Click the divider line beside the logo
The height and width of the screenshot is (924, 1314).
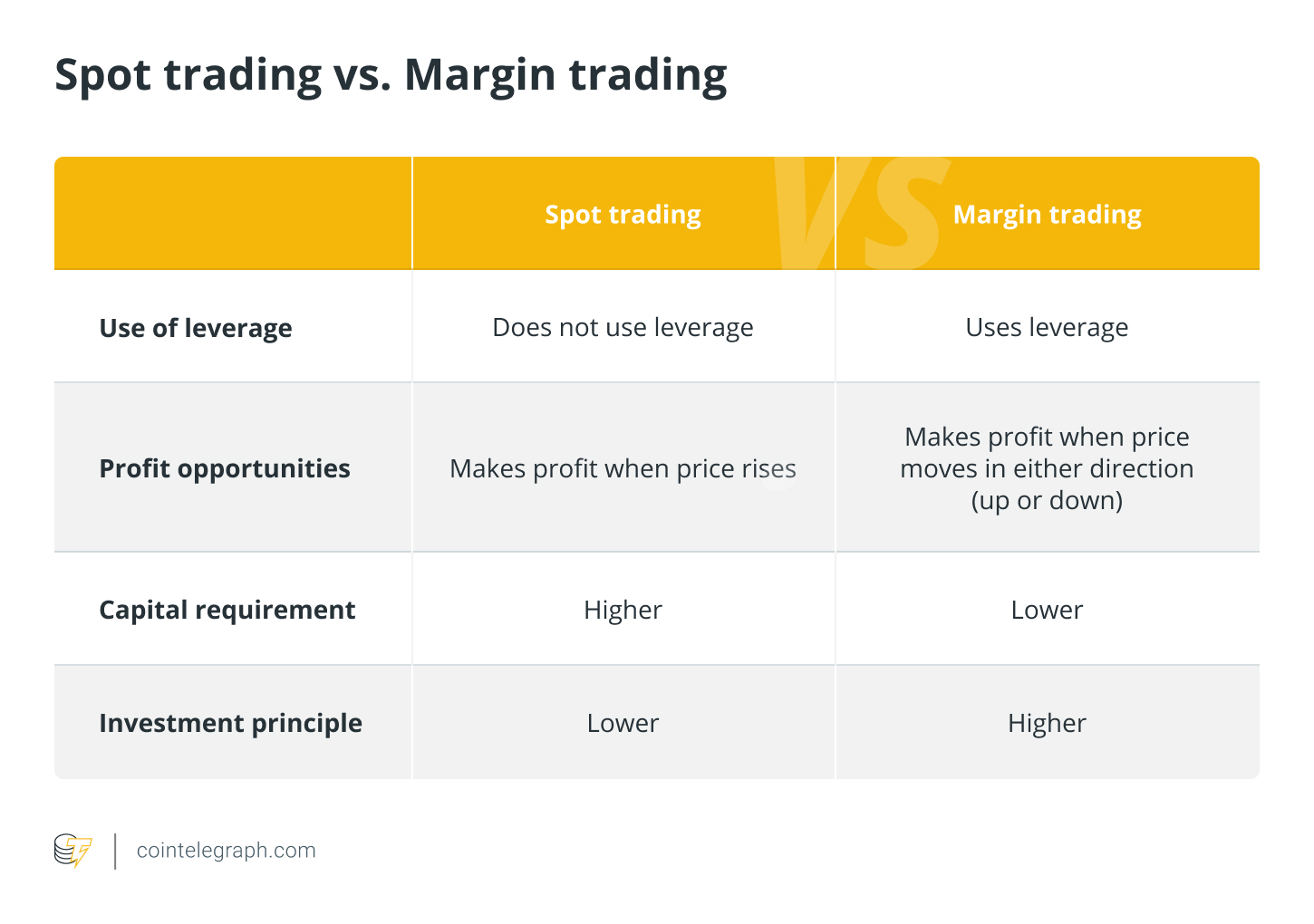pyautogui.click(x=115, y=852)
